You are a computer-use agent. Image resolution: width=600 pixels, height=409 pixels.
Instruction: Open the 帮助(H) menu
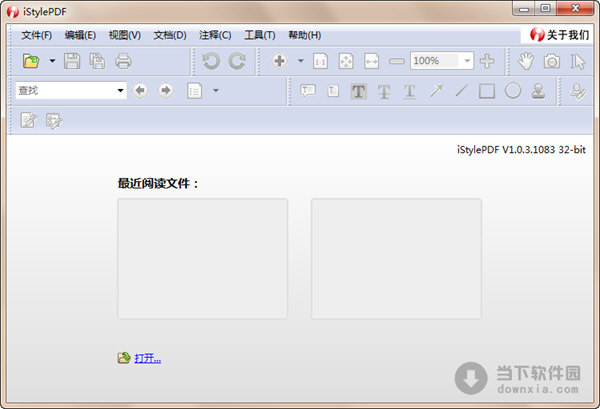(x=304, y=35)
